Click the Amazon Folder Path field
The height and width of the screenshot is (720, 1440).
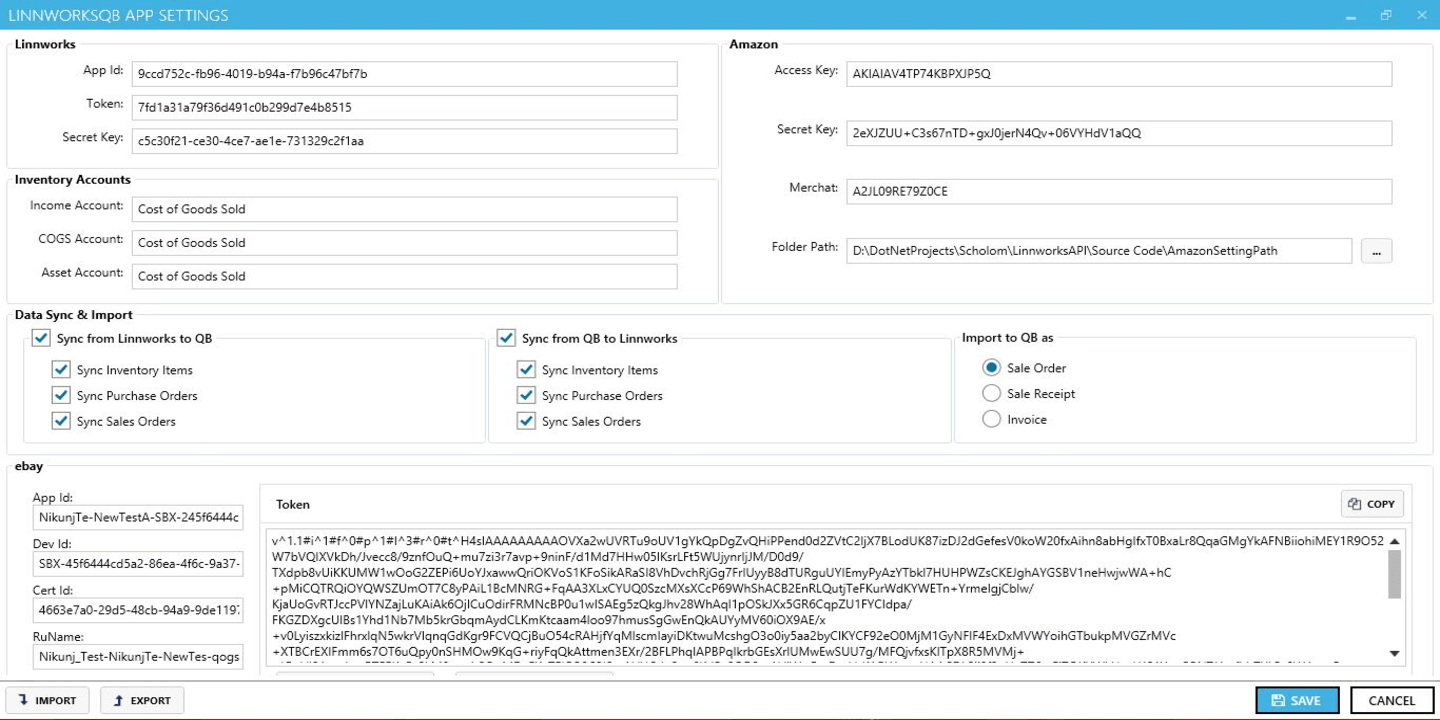pyautogui.click(x=1099, y=251)
